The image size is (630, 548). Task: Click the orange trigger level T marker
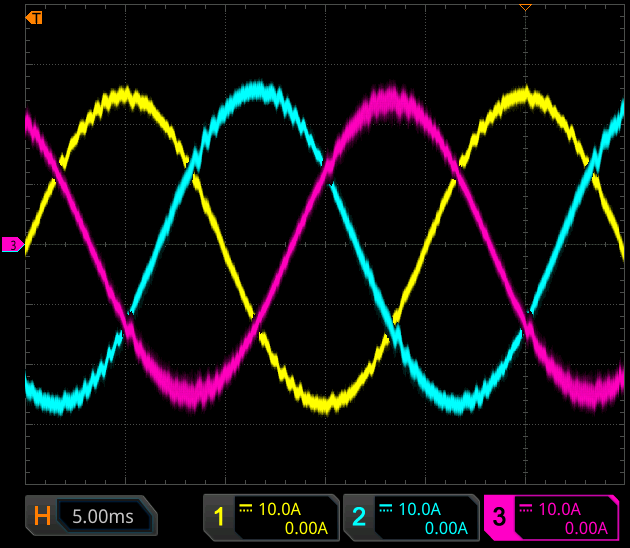tap(34, 18)
